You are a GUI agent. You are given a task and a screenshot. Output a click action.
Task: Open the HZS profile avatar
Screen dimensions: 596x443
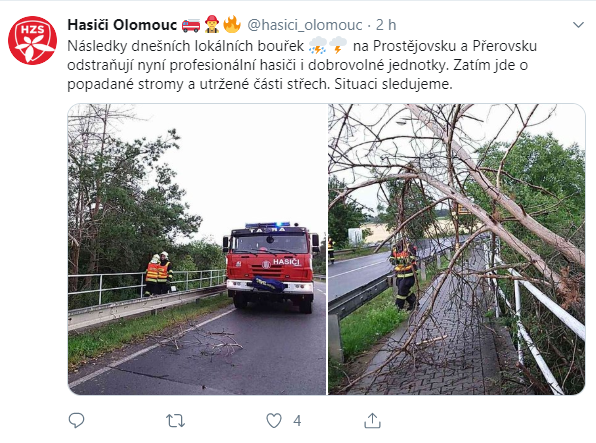32,40
